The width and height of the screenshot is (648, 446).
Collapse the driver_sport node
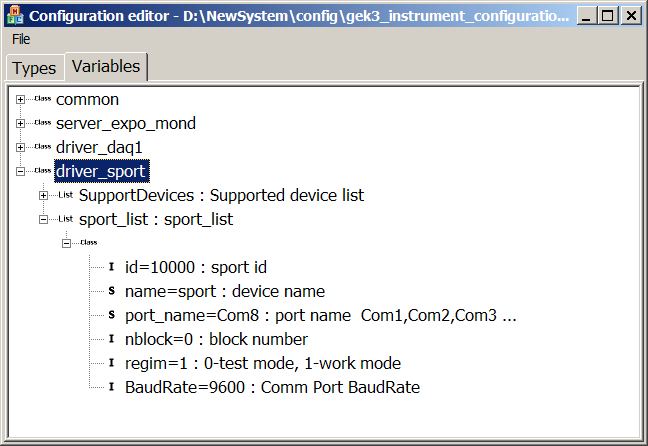tap(21, 172)
